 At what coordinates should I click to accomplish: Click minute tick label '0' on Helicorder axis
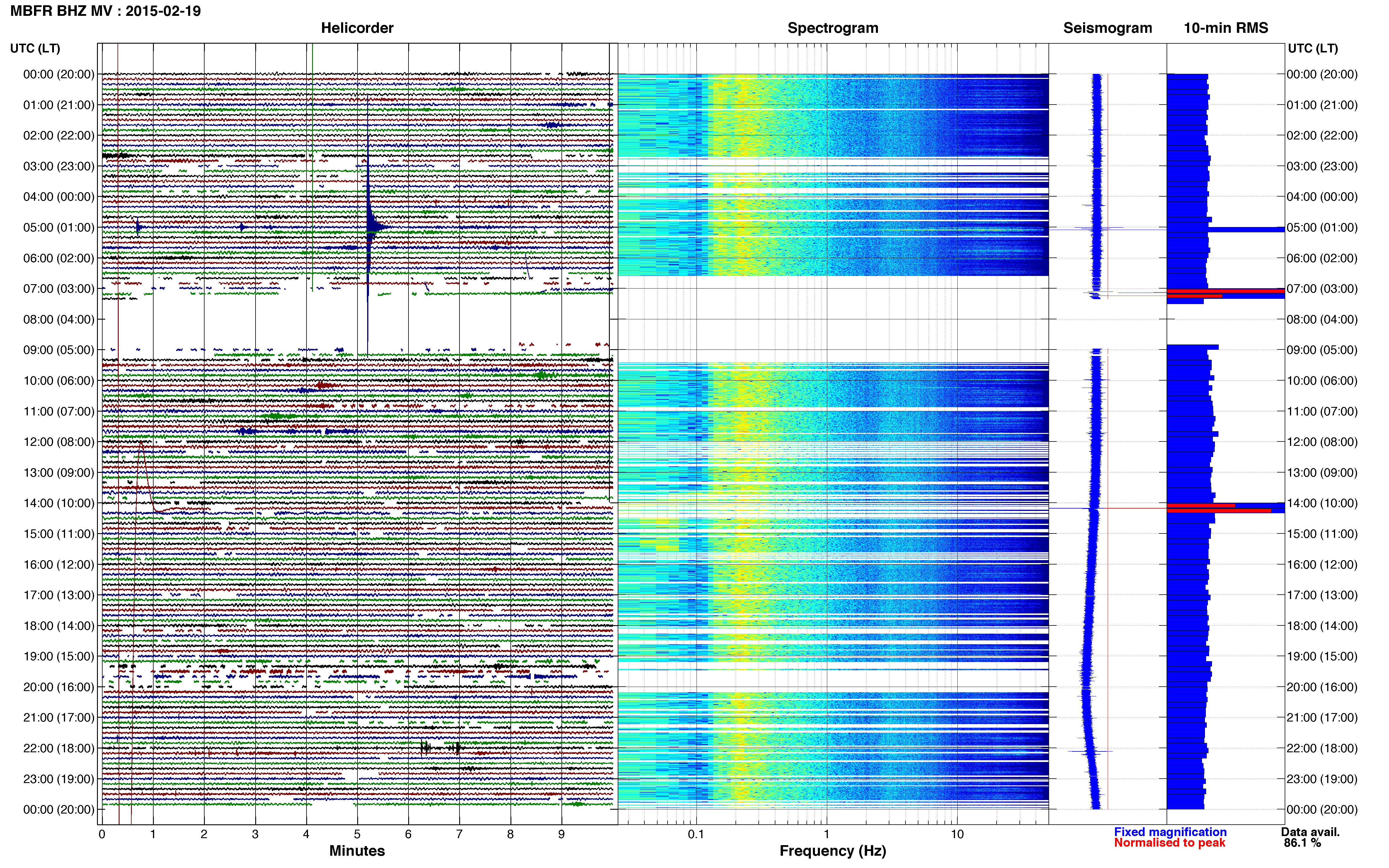coord(102,834)
